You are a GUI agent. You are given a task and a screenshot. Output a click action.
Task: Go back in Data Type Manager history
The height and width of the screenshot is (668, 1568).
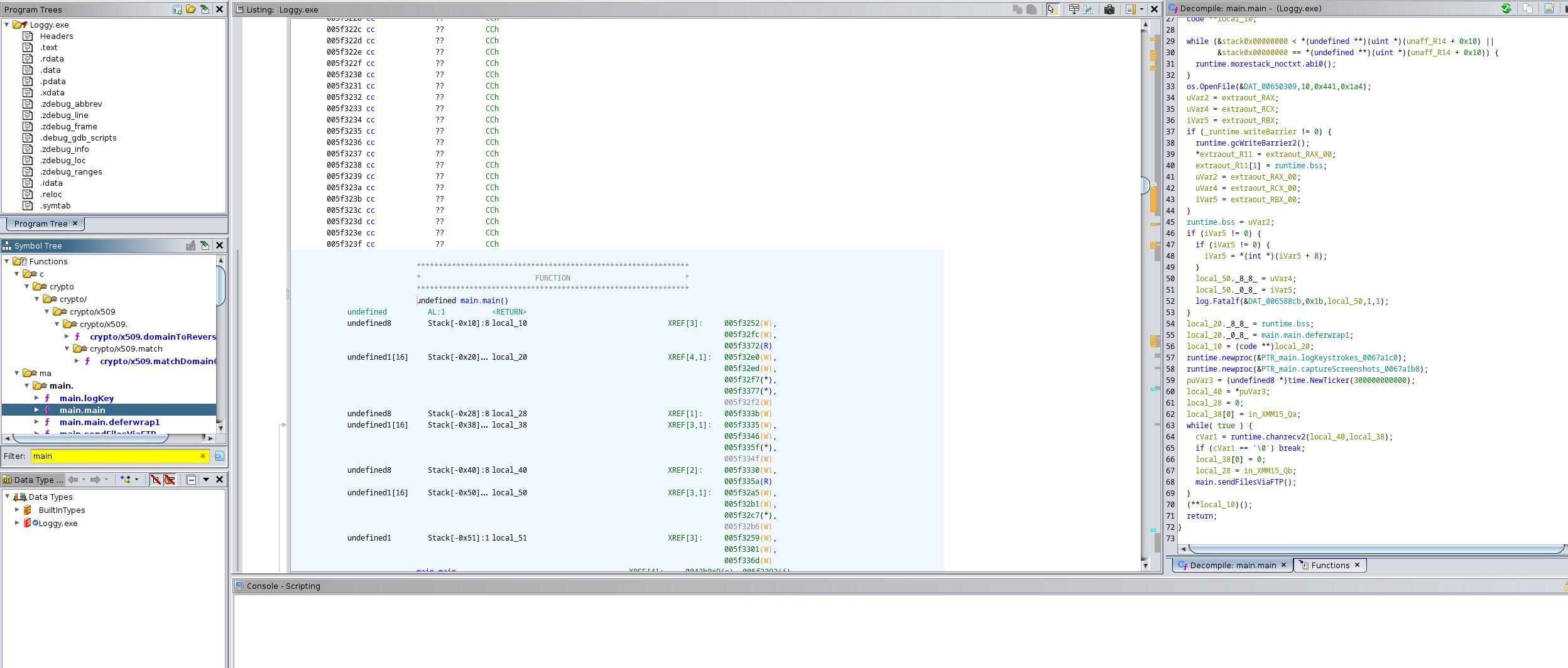click(x=73, y=480)
